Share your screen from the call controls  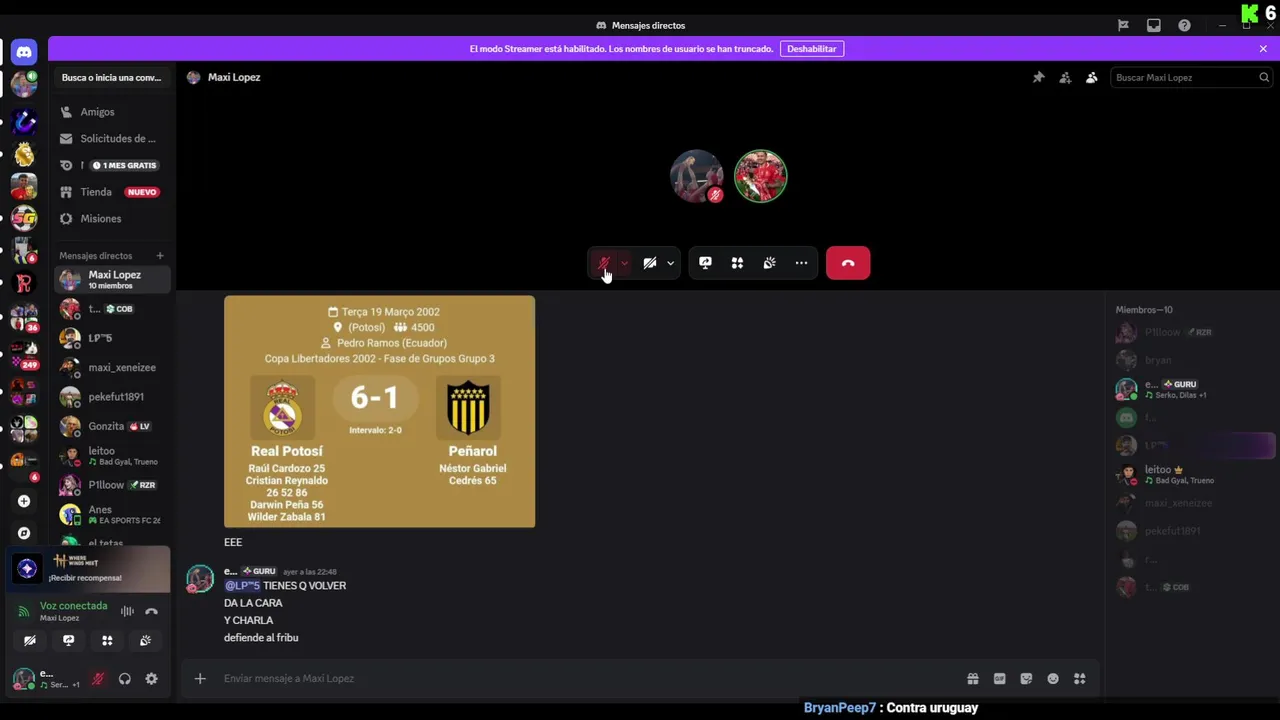pos(705,263)
